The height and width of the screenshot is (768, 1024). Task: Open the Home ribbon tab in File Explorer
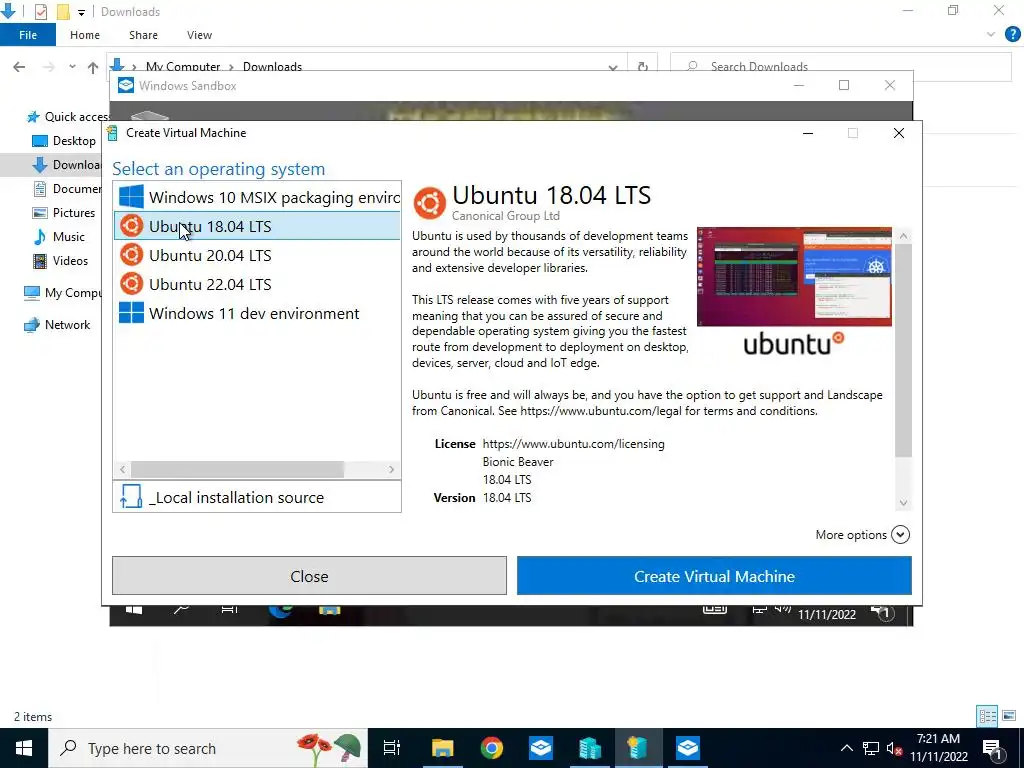(85, 35)
